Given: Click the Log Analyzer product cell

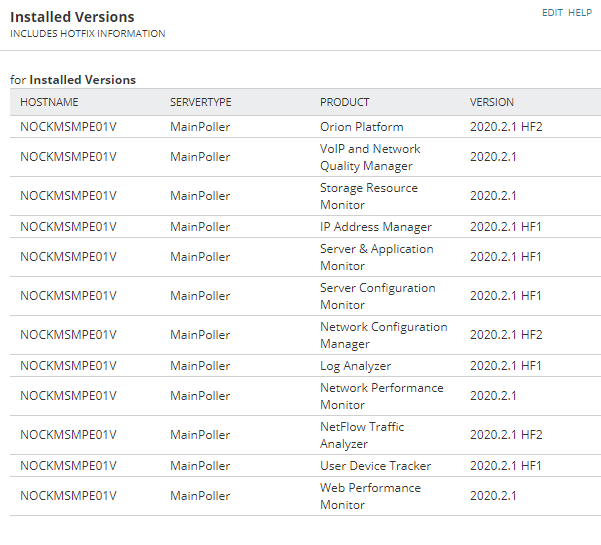Looking at the screenshot, I should tap(355, 366).
